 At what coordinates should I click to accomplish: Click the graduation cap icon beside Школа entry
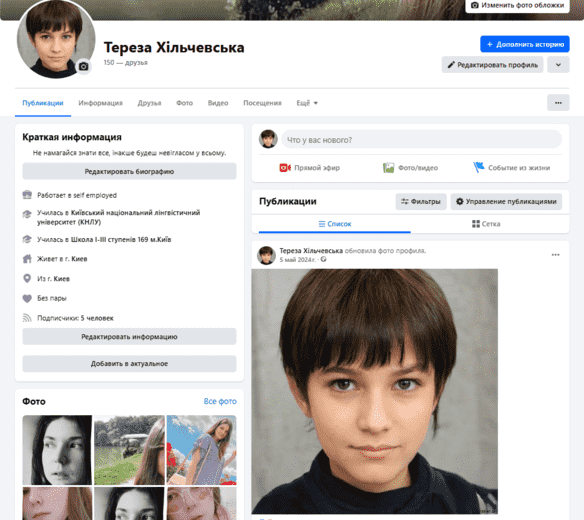coord(27,239)
